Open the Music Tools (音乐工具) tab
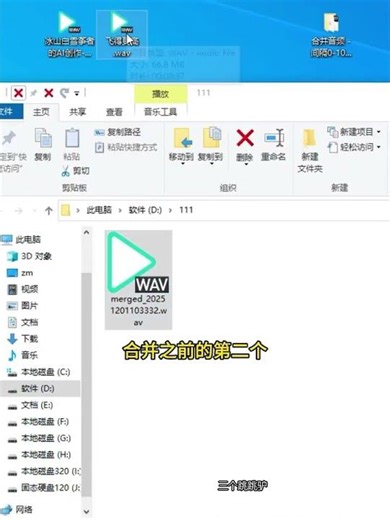 (160, 112)
